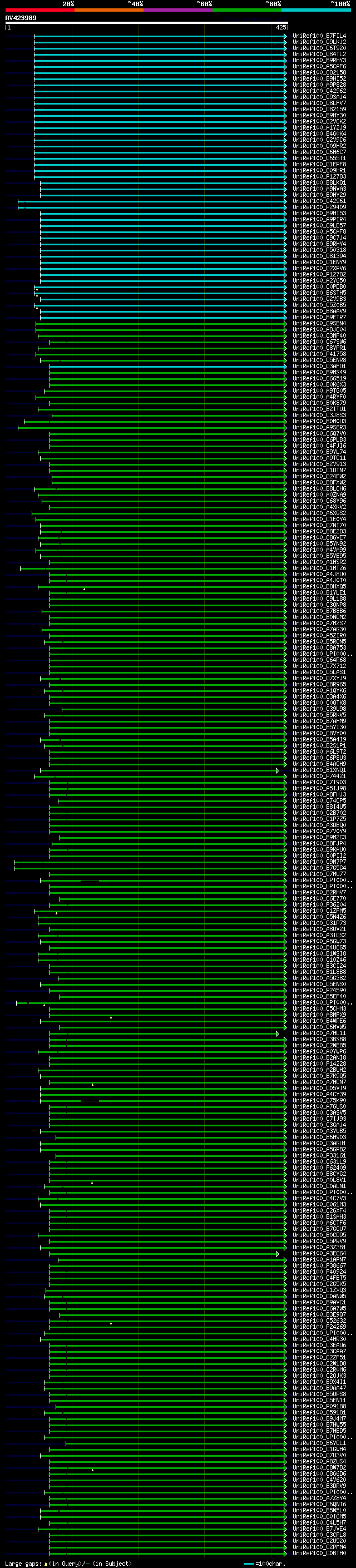356x1568 pixels.
Task: Click the query end position 425 label
Action: click(280, 27)
